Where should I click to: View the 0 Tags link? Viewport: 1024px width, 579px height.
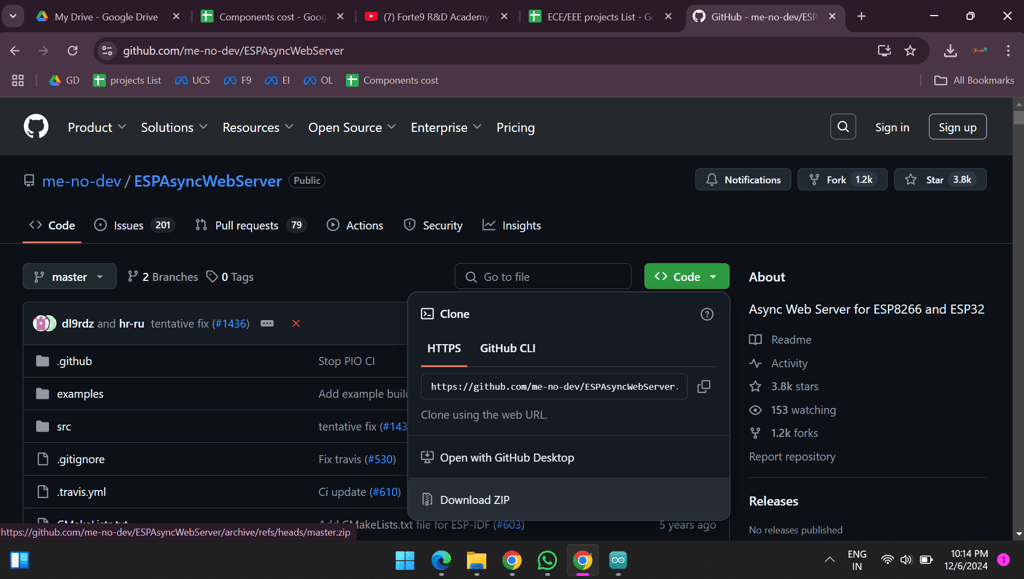(x=230, y=277)
